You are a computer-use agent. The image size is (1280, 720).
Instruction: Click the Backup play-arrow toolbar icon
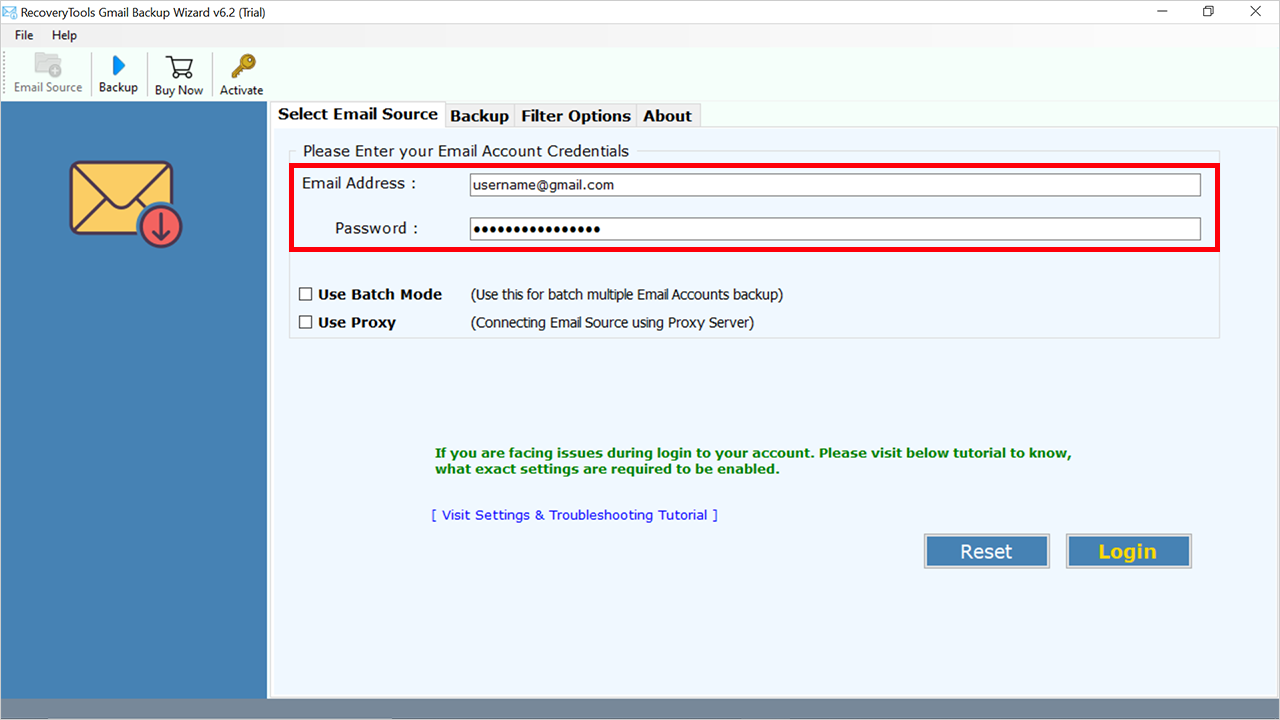[x=118, y=70]
